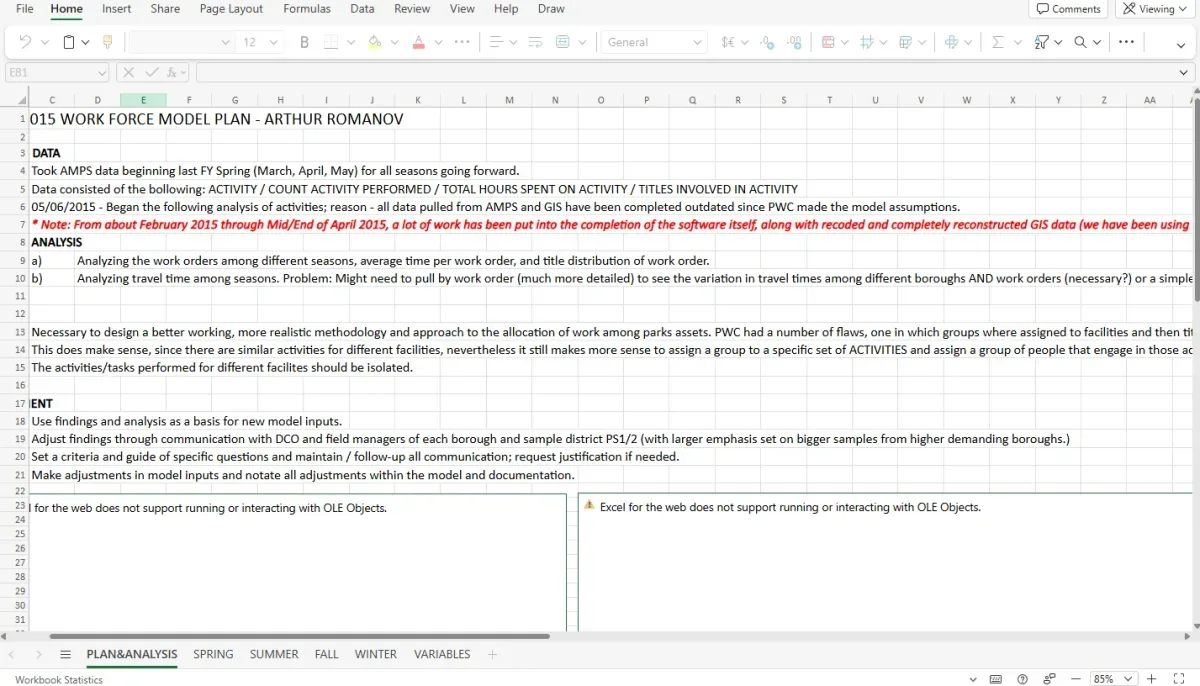The width and height of the screenshot is (1200, 686).
Task: Click the Keyboard Shortcuts icon in status bar
Action: (996, 679)
